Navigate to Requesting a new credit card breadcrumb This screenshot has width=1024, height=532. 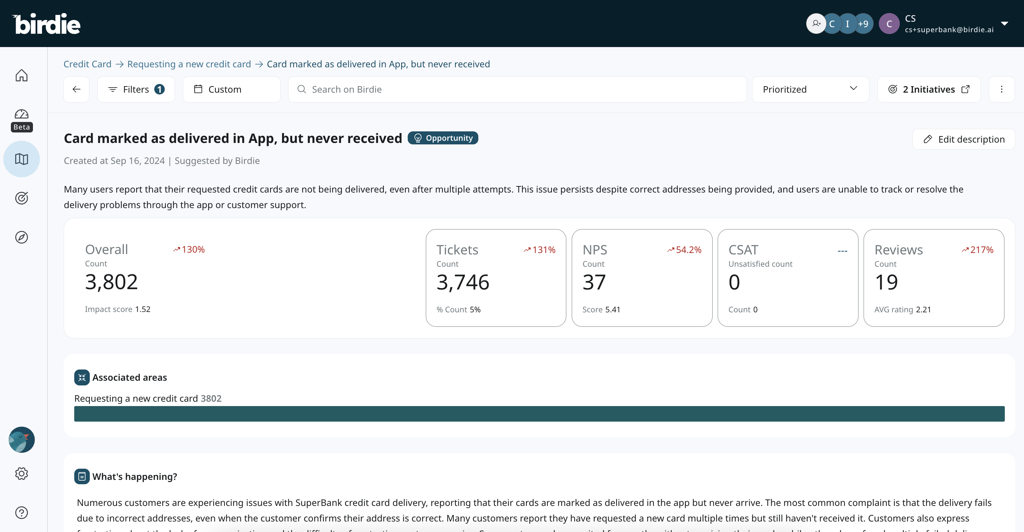pos(189,64)
